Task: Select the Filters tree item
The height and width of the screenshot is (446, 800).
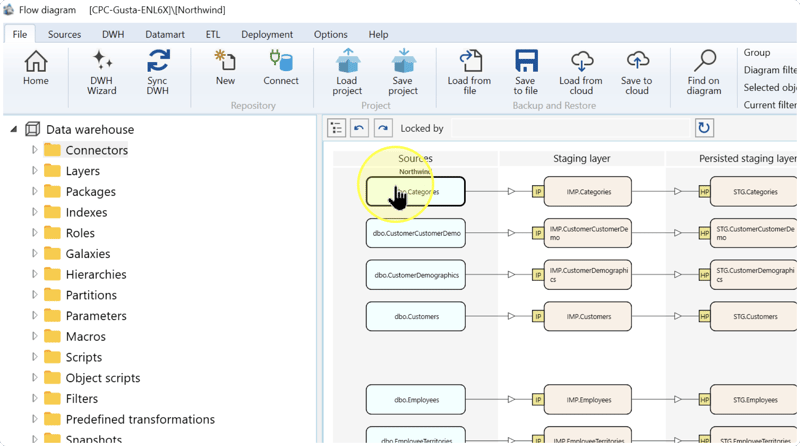Action: tap(82, 399)
